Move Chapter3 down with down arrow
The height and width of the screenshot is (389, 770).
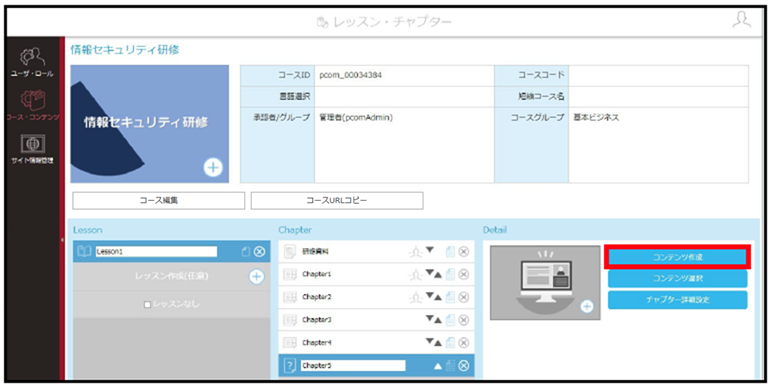[430, 319]
